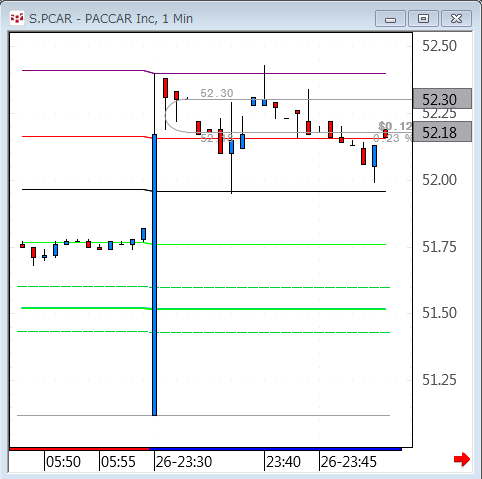The image size is (482, 479).
Task: Click the 51.75 price axis label
Action: [x=439, y=247]
